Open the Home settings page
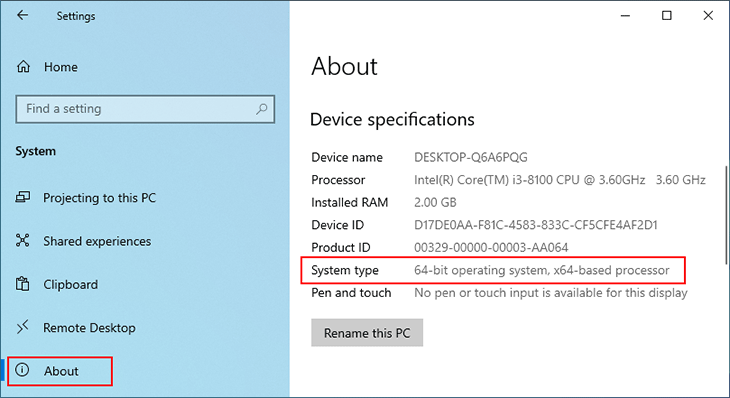This screenshot has width=730, height=398. pyautogui.click(x=61, y=67)
